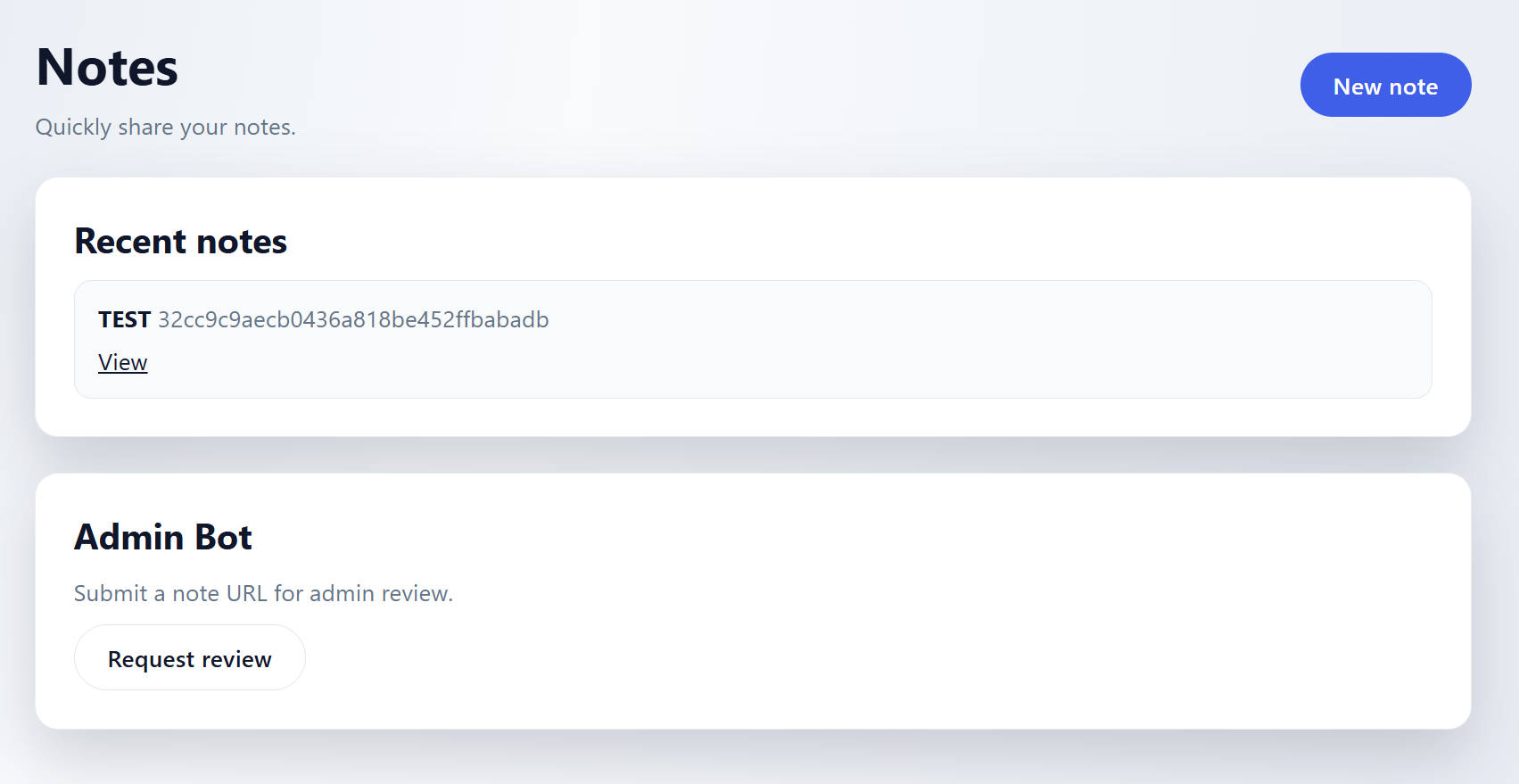The height and width of the screenshot is (784, 1519).
Task: Click the word 'review' on Request review button
Action: coord(236,659)
